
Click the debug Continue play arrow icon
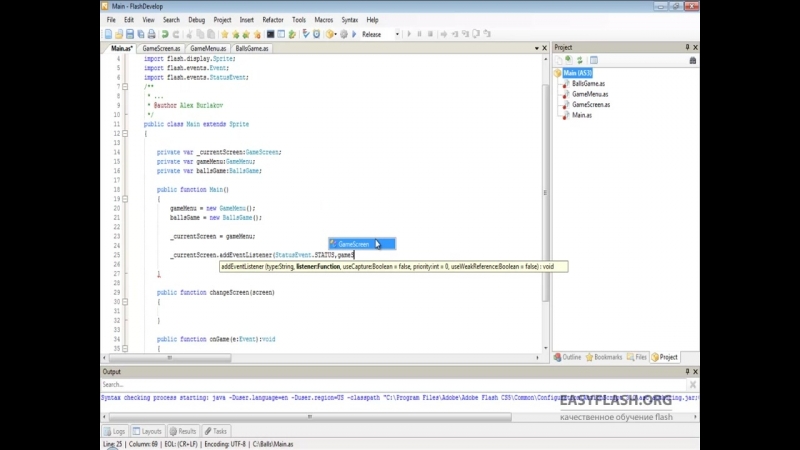pos(409,34)
